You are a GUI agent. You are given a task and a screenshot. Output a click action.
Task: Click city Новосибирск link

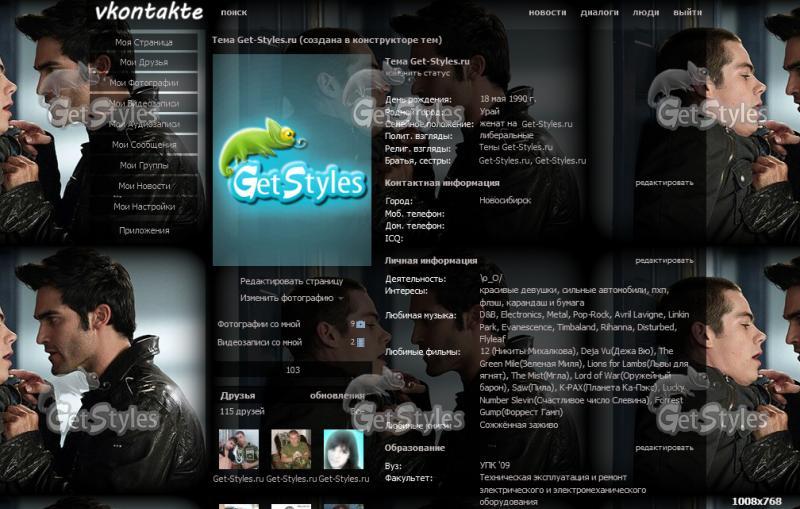(505, 200)
